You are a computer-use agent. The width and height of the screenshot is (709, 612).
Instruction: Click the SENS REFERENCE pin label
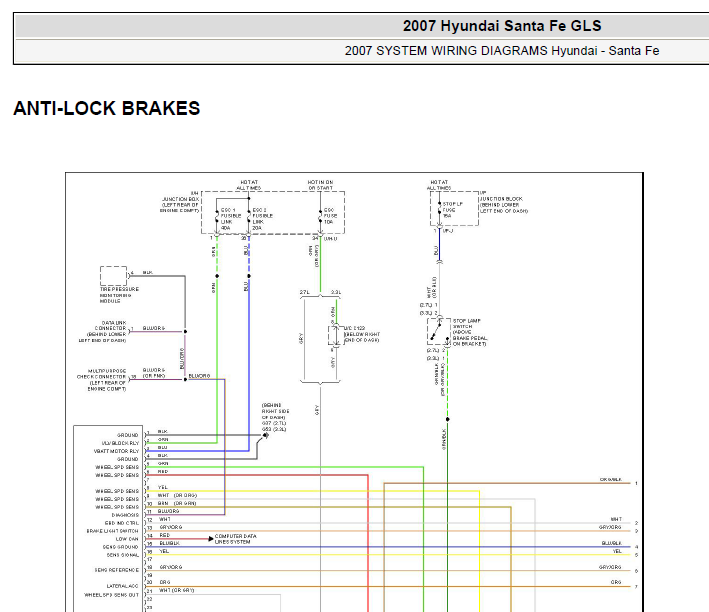tap(117, 570)
